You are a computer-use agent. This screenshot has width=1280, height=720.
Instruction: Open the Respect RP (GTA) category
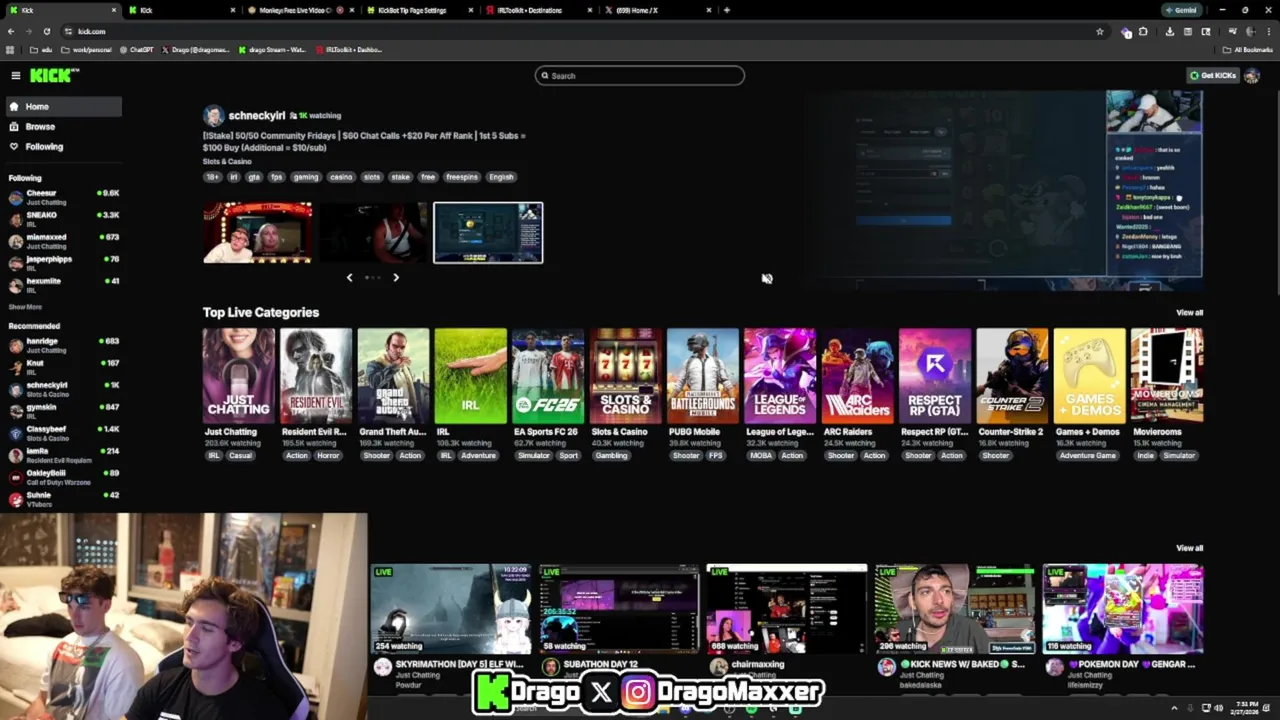tap(935, 376)
